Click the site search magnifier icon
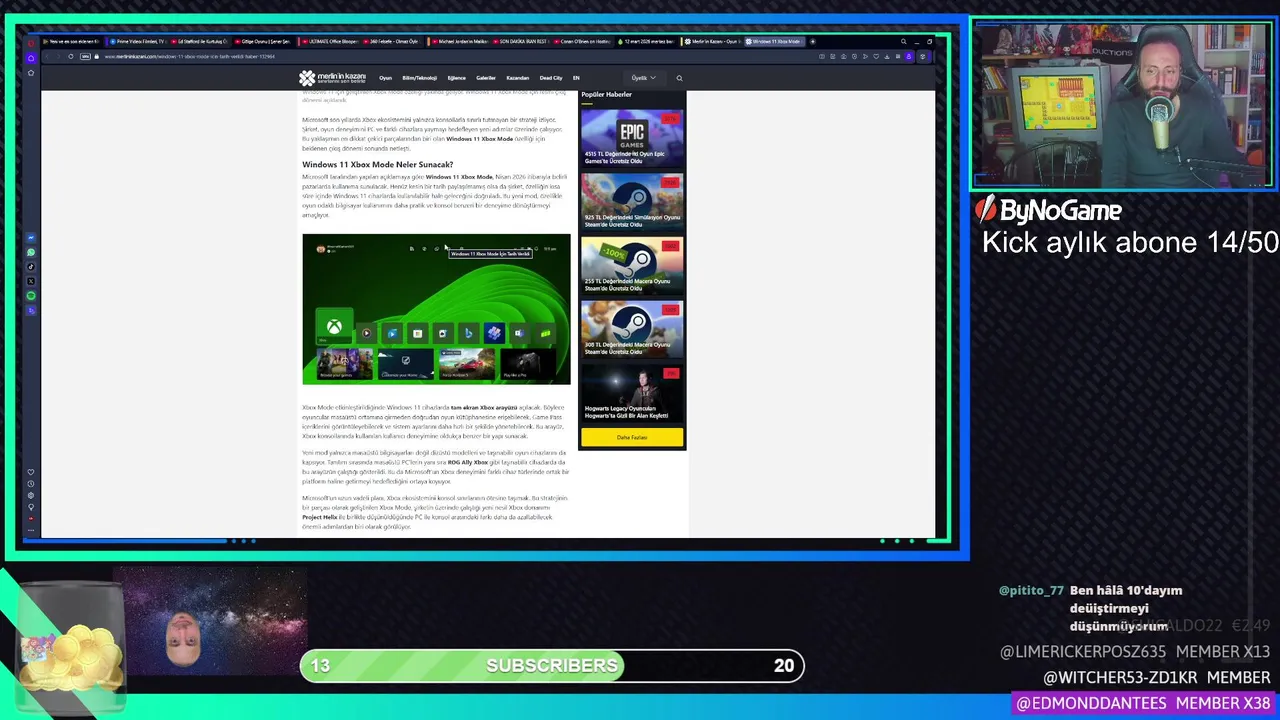Screen dimensions: 1280x720 679,78
